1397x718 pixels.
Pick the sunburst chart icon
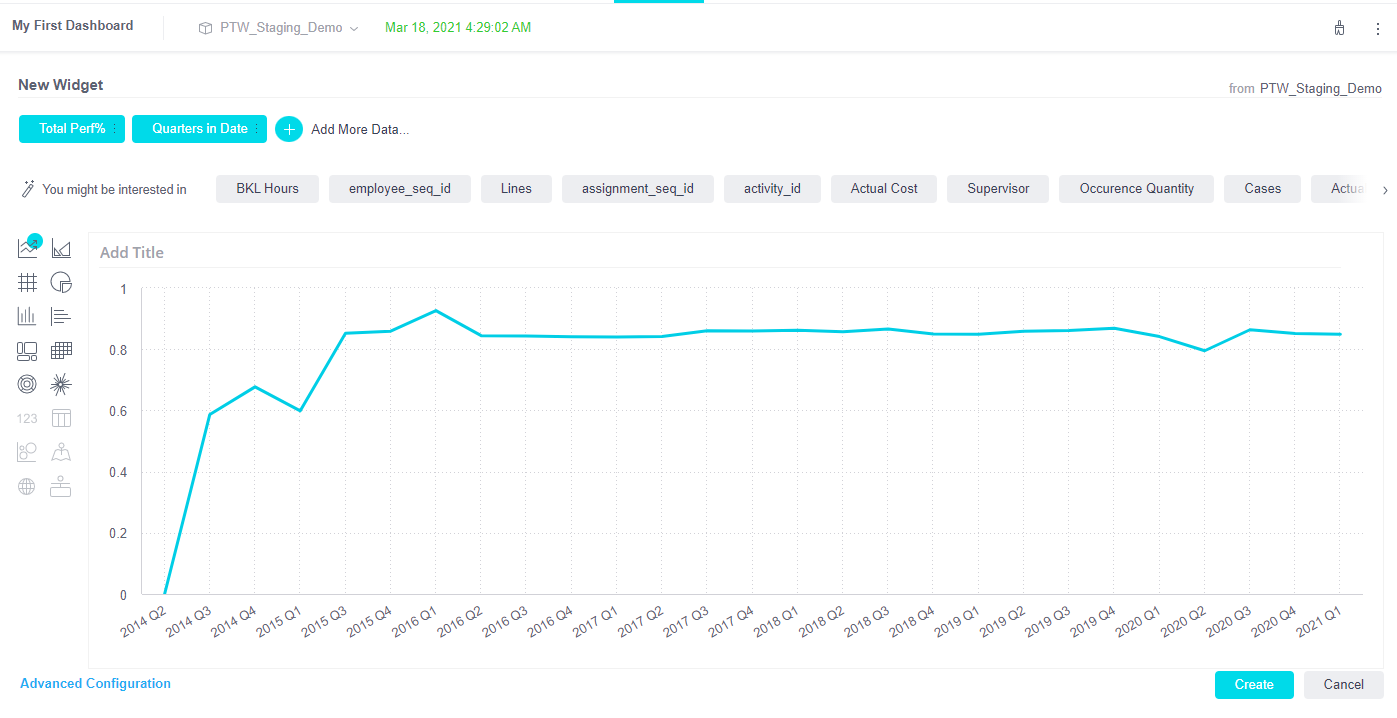click(61, 384)
